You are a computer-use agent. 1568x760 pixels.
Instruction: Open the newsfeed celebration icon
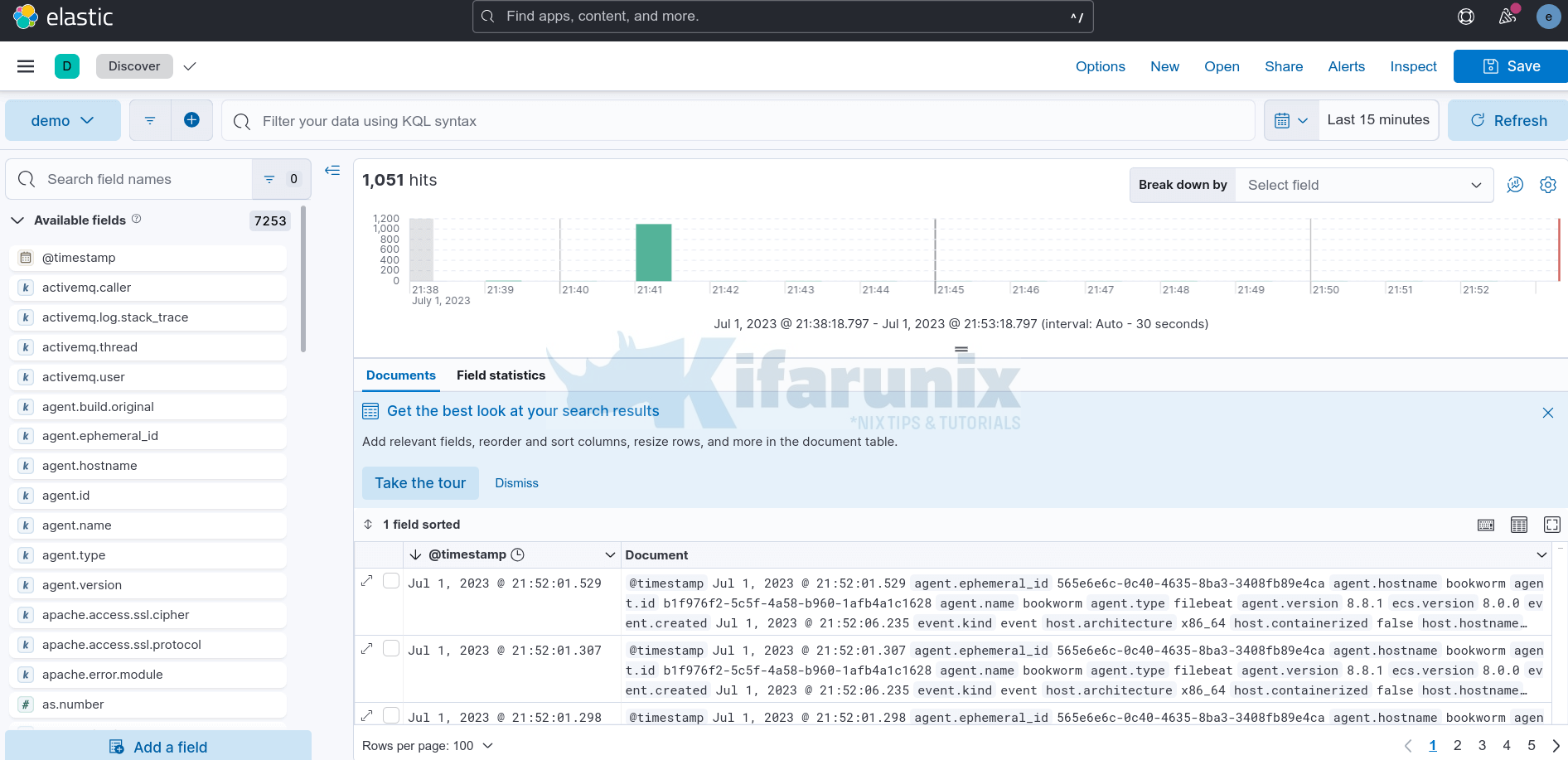click(x=1508, y=17)
